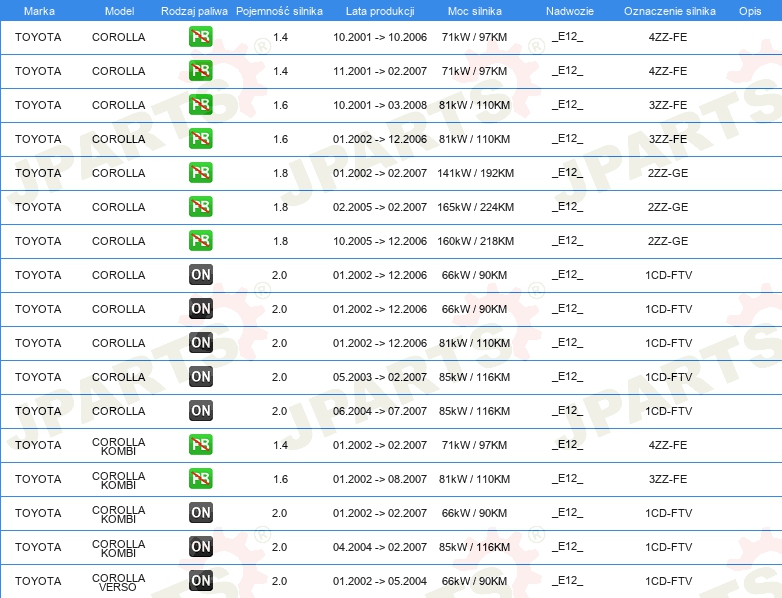Select petrol icon in Corolla Kombi 1.6 row
Screen dimensions: 782x598
pos(200,478)
